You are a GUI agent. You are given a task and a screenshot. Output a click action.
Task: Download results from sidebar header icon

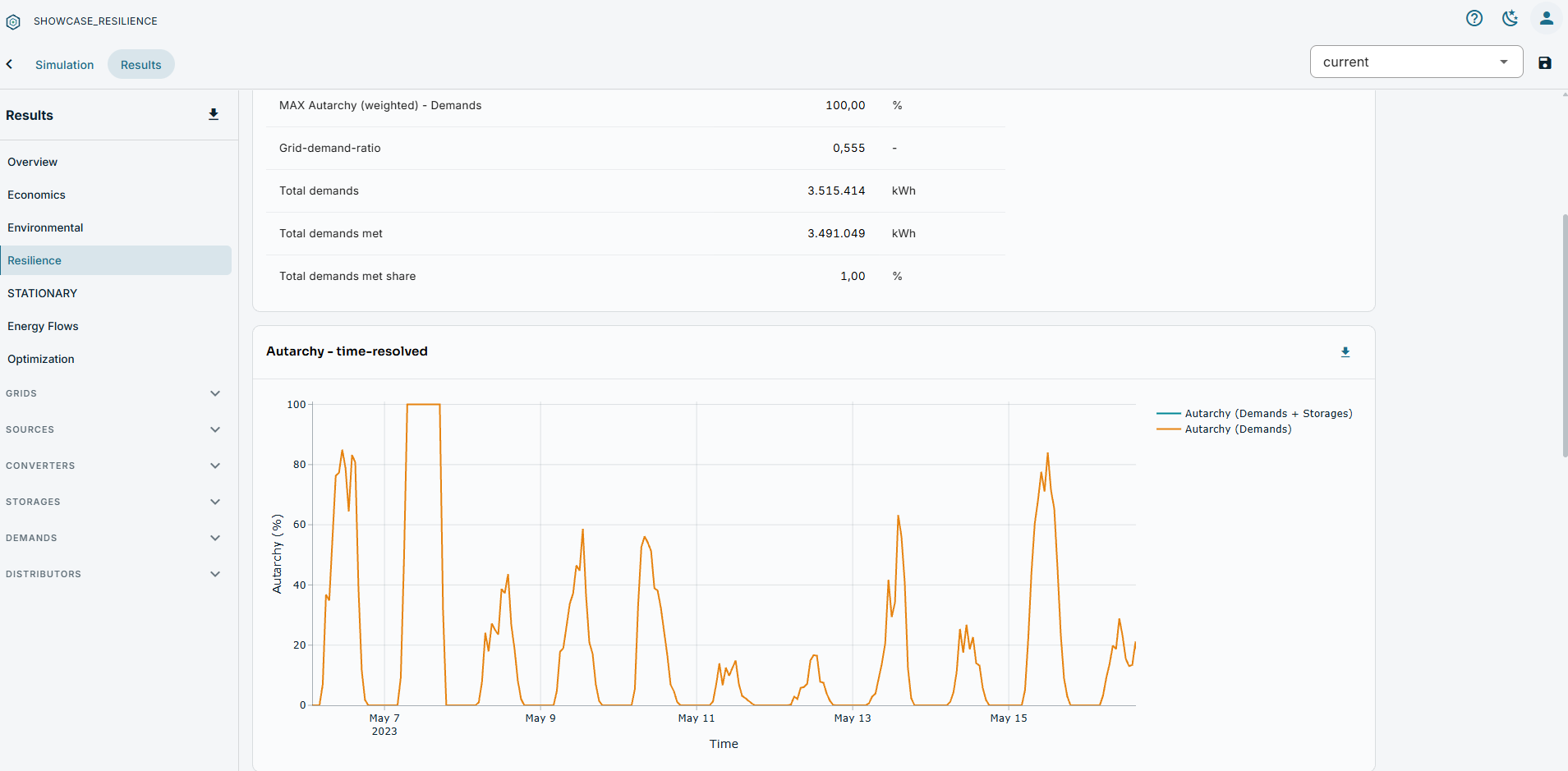214,115
